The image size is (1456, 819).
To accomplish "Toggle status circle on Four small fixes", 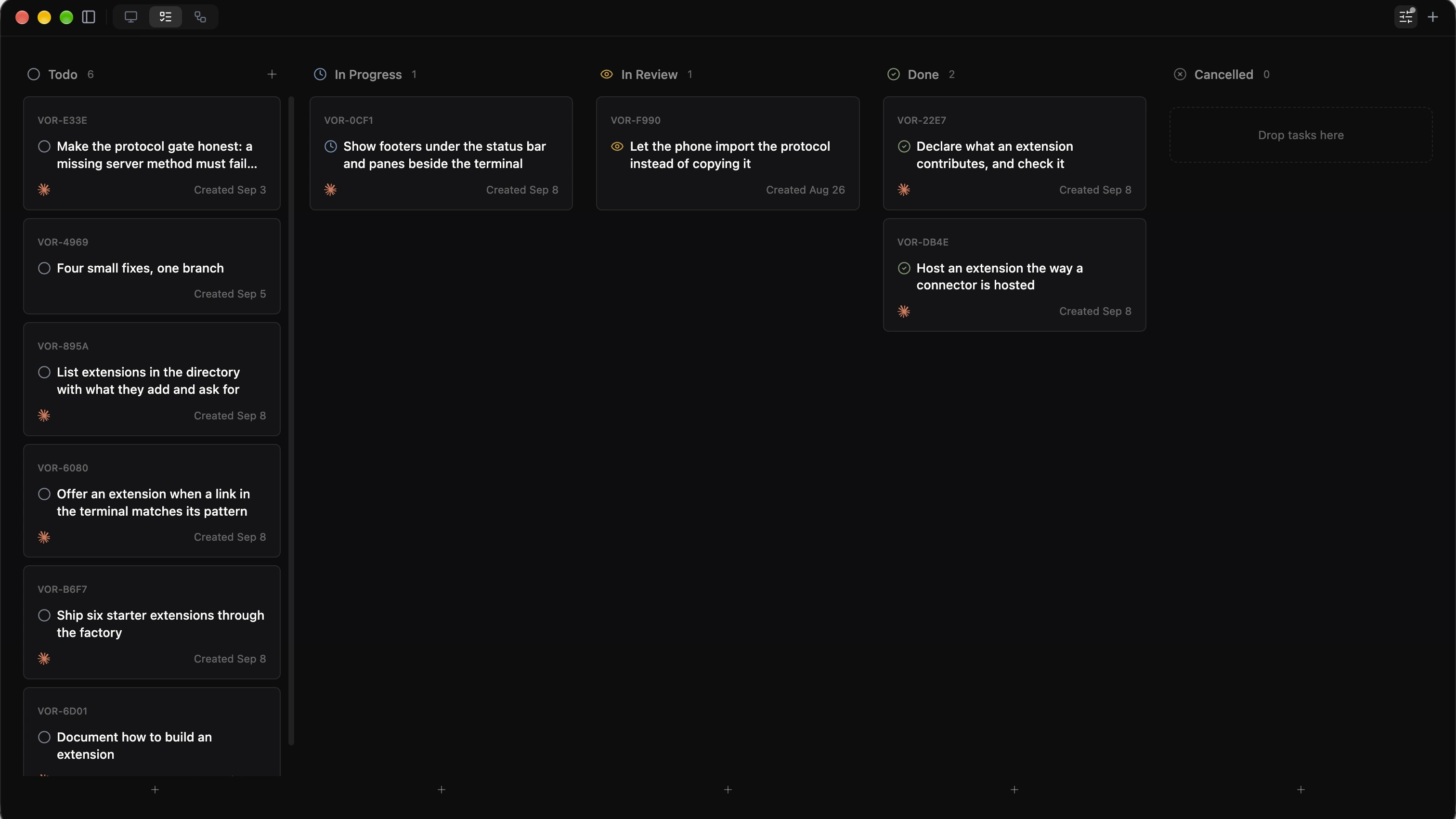I will 44,268.
